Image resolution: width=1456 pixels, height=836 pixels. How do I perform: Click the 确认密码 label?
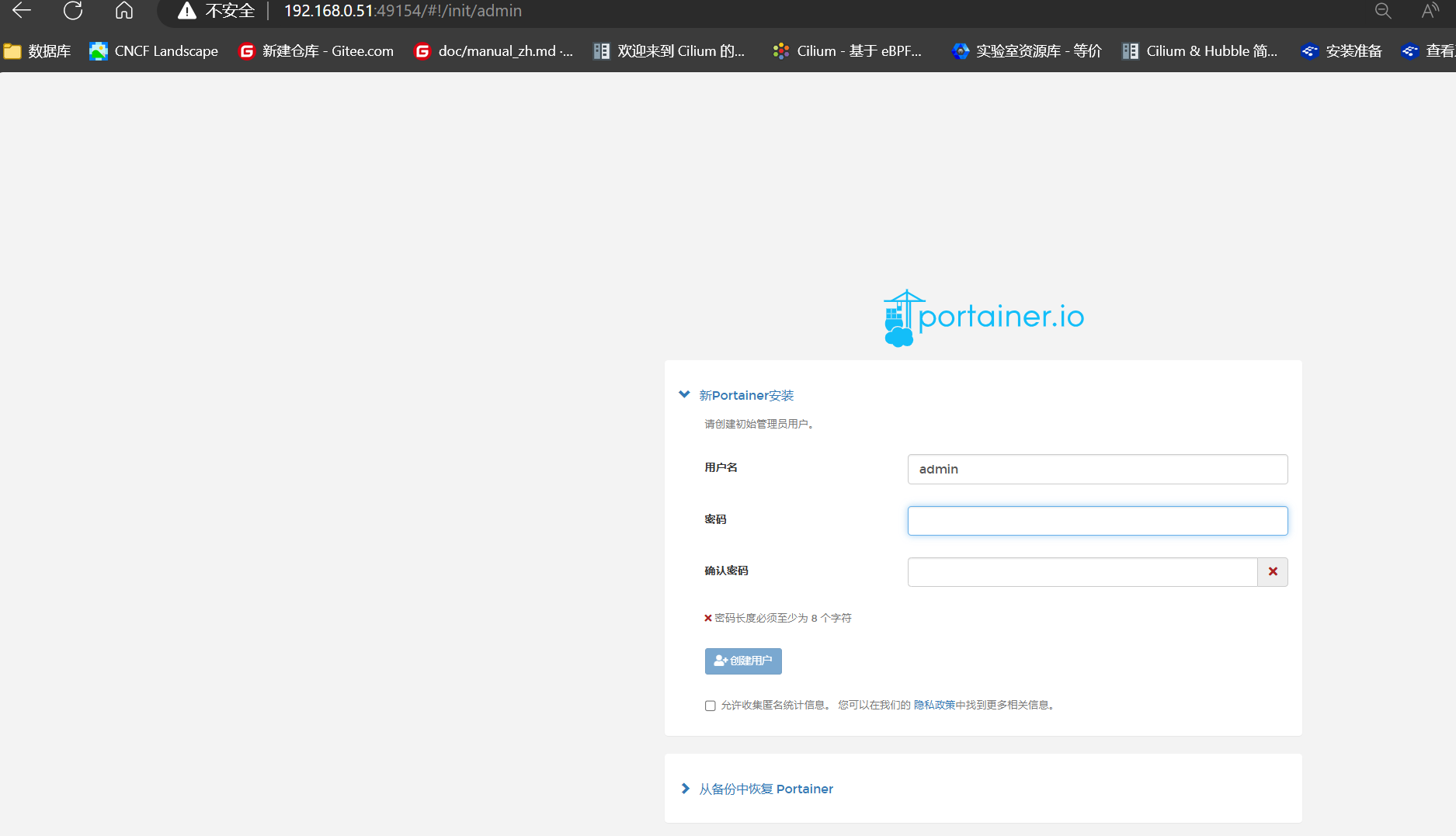[x=726, y=571]
